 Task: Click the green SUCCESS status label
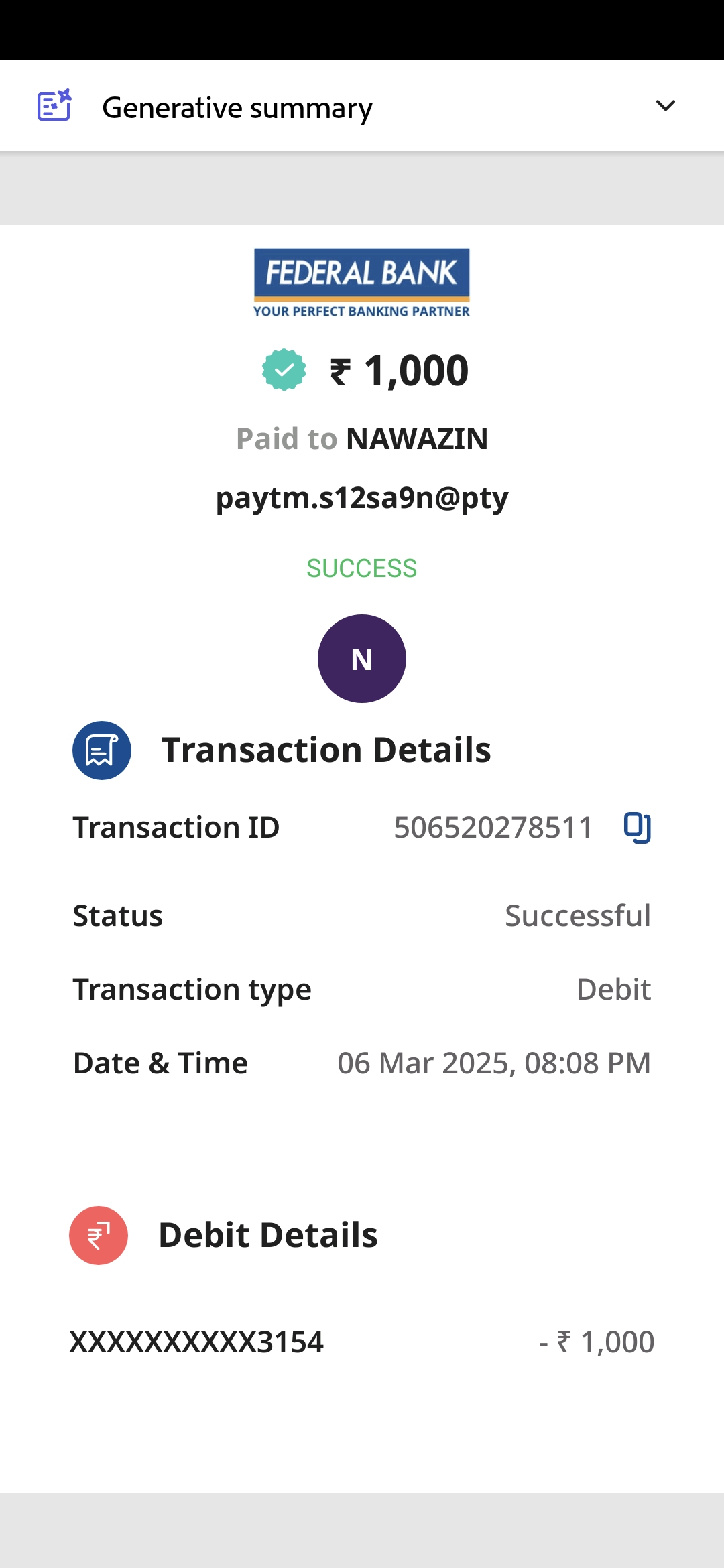pyautogui.click(x=362, y=568)
